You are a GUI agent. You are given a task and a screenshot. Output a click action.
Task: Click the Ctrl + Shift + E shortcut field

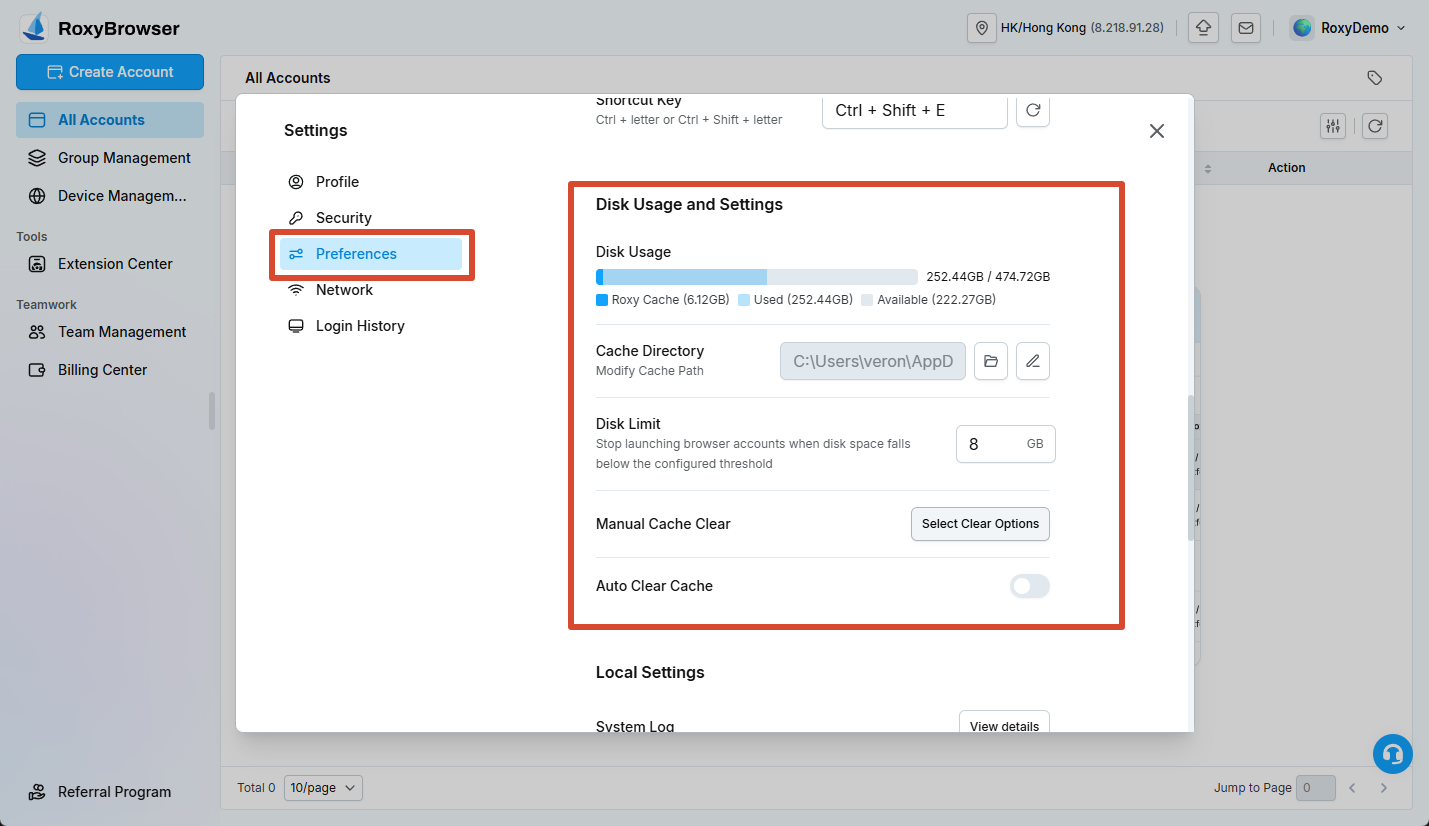(914, 111)
